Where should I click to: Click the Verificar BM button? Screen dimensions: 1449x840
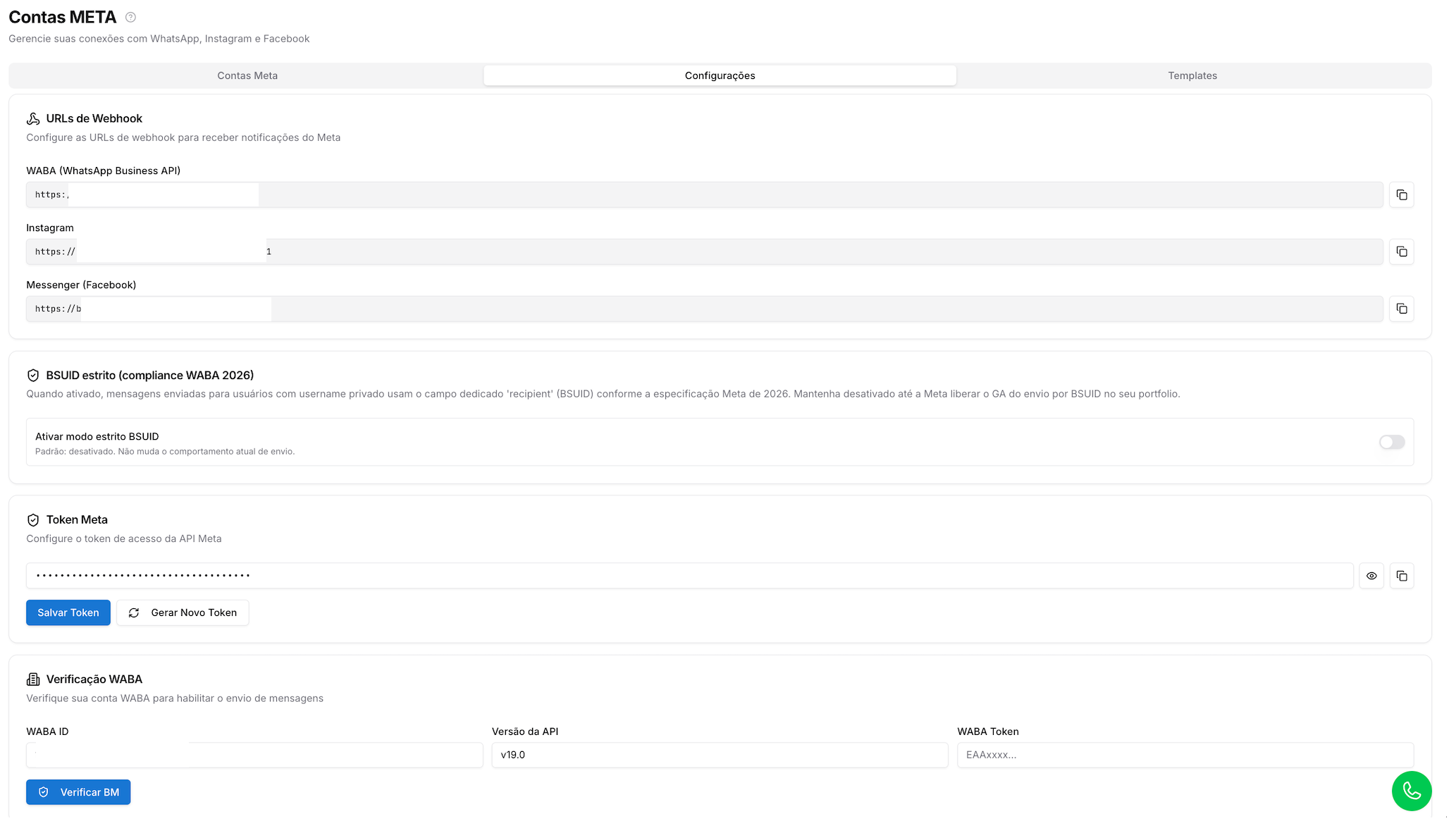(78, 792)
